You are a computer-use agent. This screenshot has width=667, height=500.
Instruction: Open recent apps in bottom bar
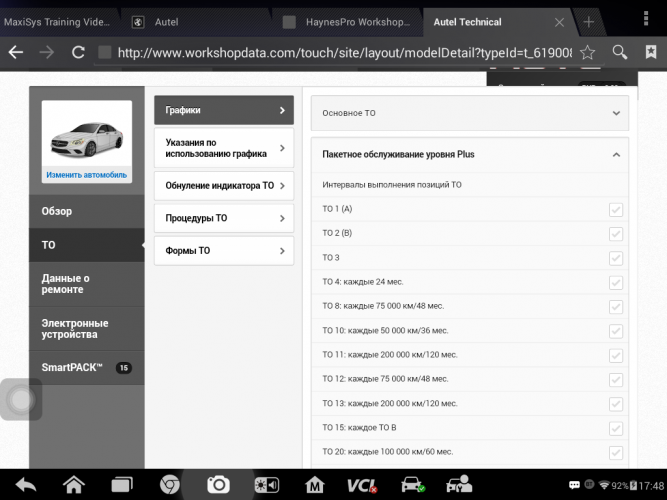122,485
